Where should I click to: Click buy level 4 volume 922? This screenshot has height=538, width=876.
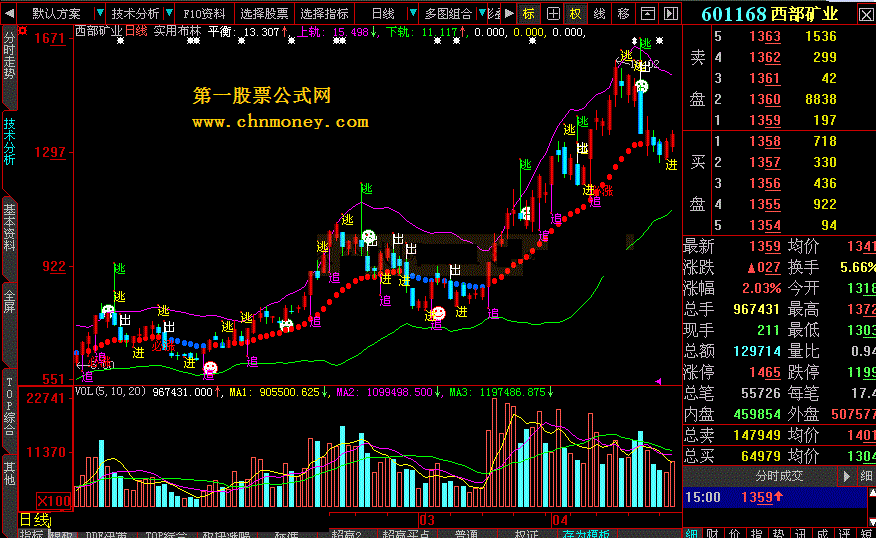point(825,204)
